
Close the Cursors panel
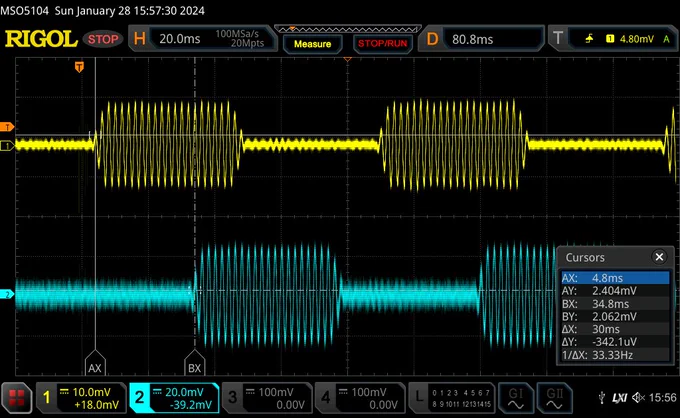click(659, 257)
